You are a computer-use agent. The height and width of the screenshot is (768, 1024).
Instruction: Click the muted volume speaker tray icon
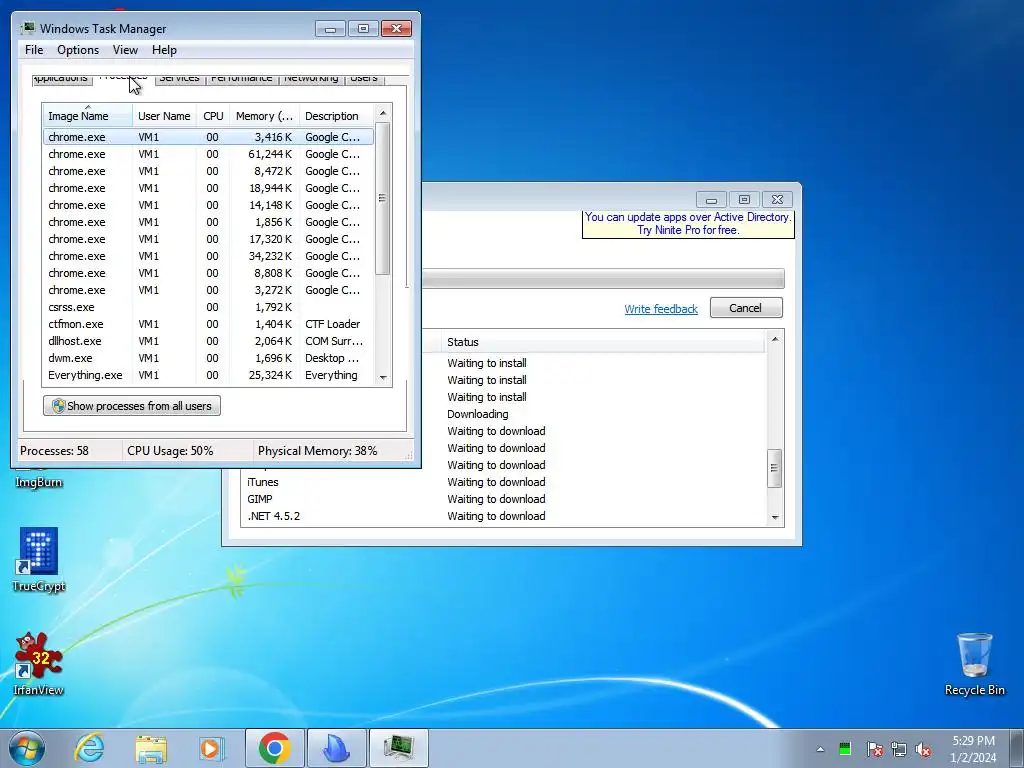(923, 749)
